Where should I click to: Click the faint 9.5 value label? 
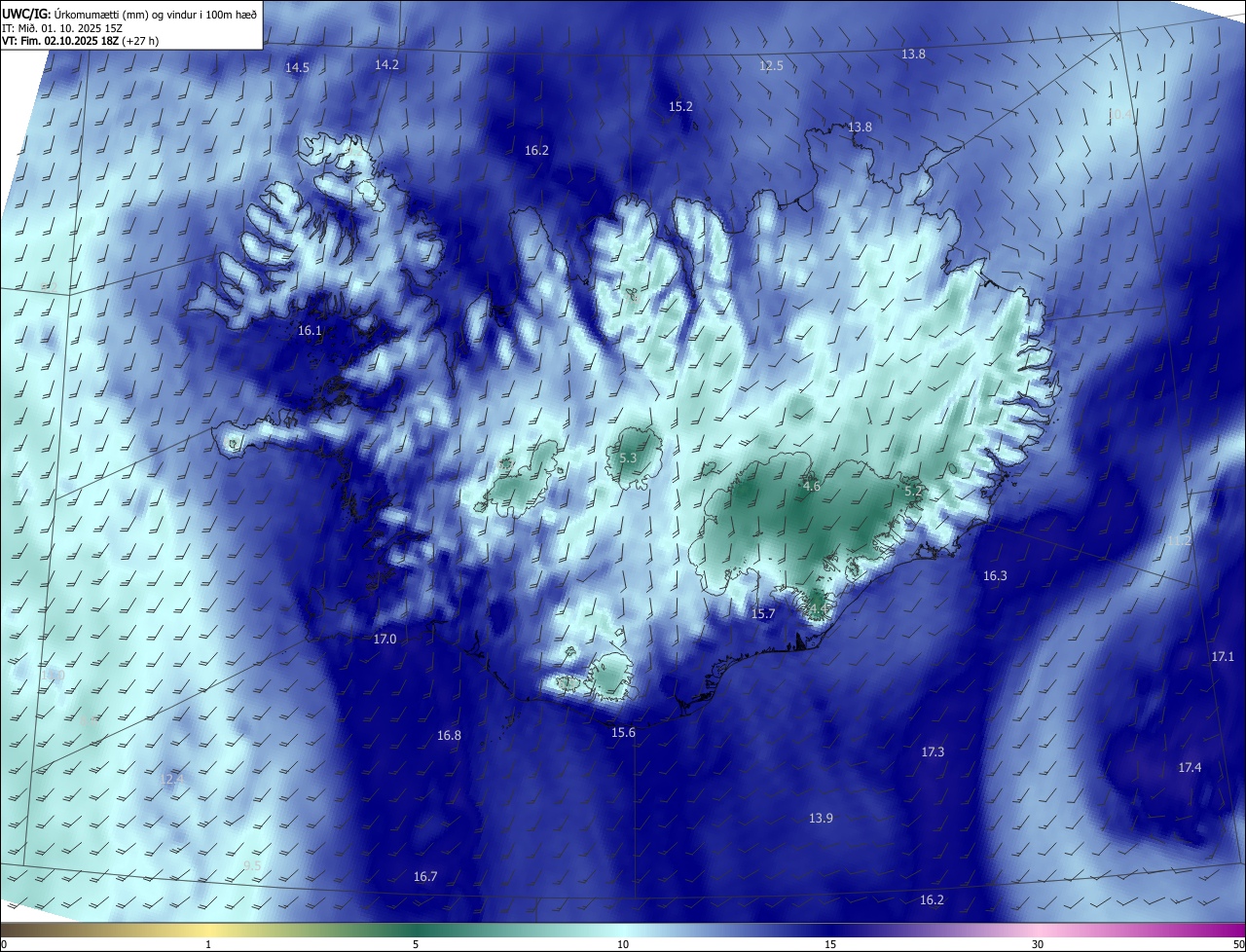252,865
